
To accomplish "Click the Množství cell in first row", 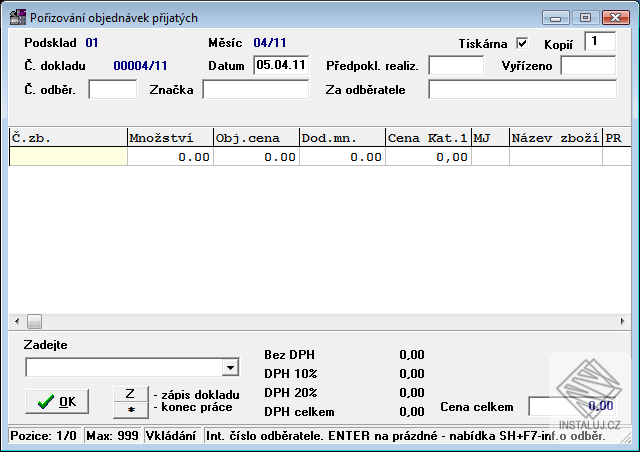I will (x=170, y=157).
